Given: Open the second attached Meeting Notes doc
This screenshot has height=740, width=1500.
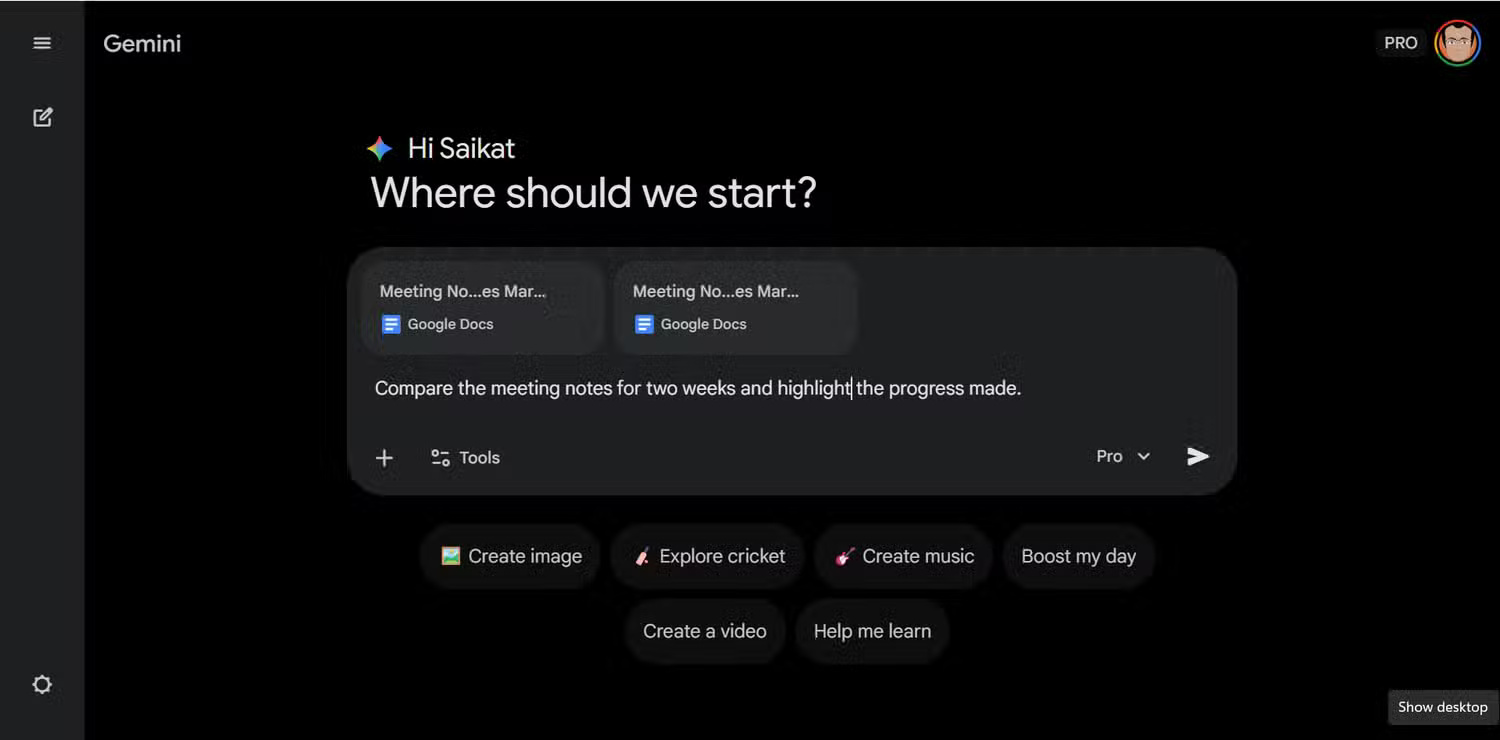Looking at the screenshot, I should tap(736, 307).
